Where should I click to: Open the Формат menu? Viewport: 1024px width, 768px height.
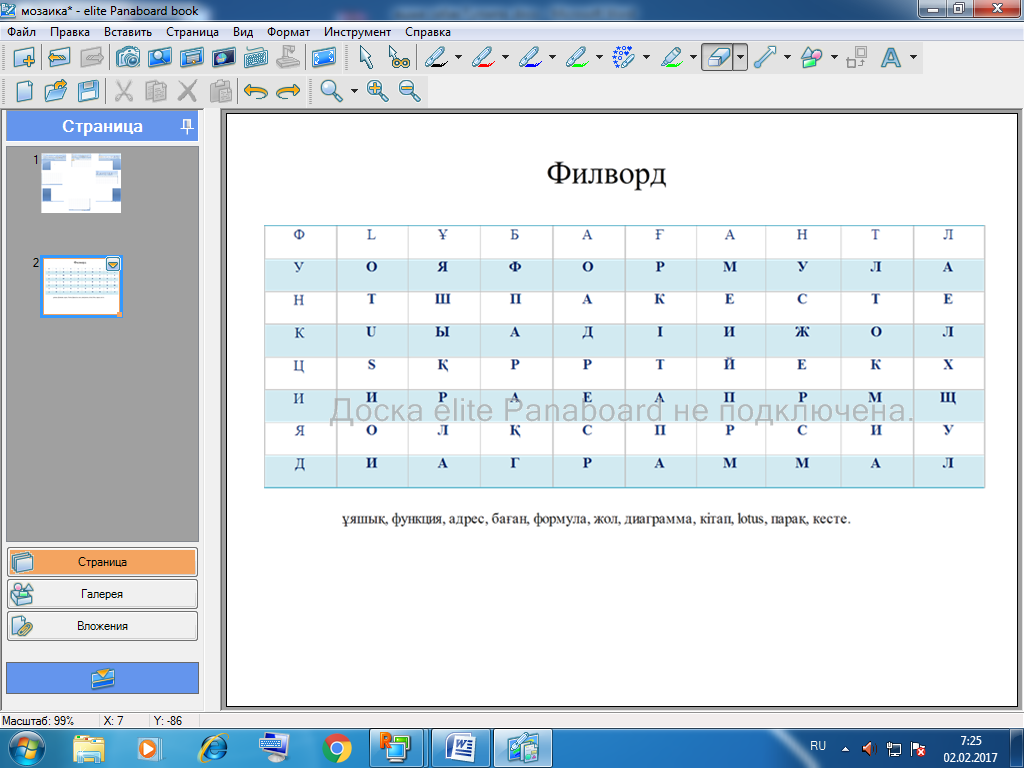coord(288,32)
